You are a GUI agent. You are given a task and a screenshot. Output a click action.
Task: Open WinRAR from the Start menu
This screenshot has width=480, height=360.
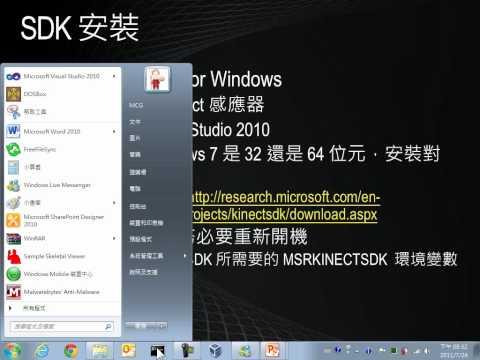tap(62, 238)
